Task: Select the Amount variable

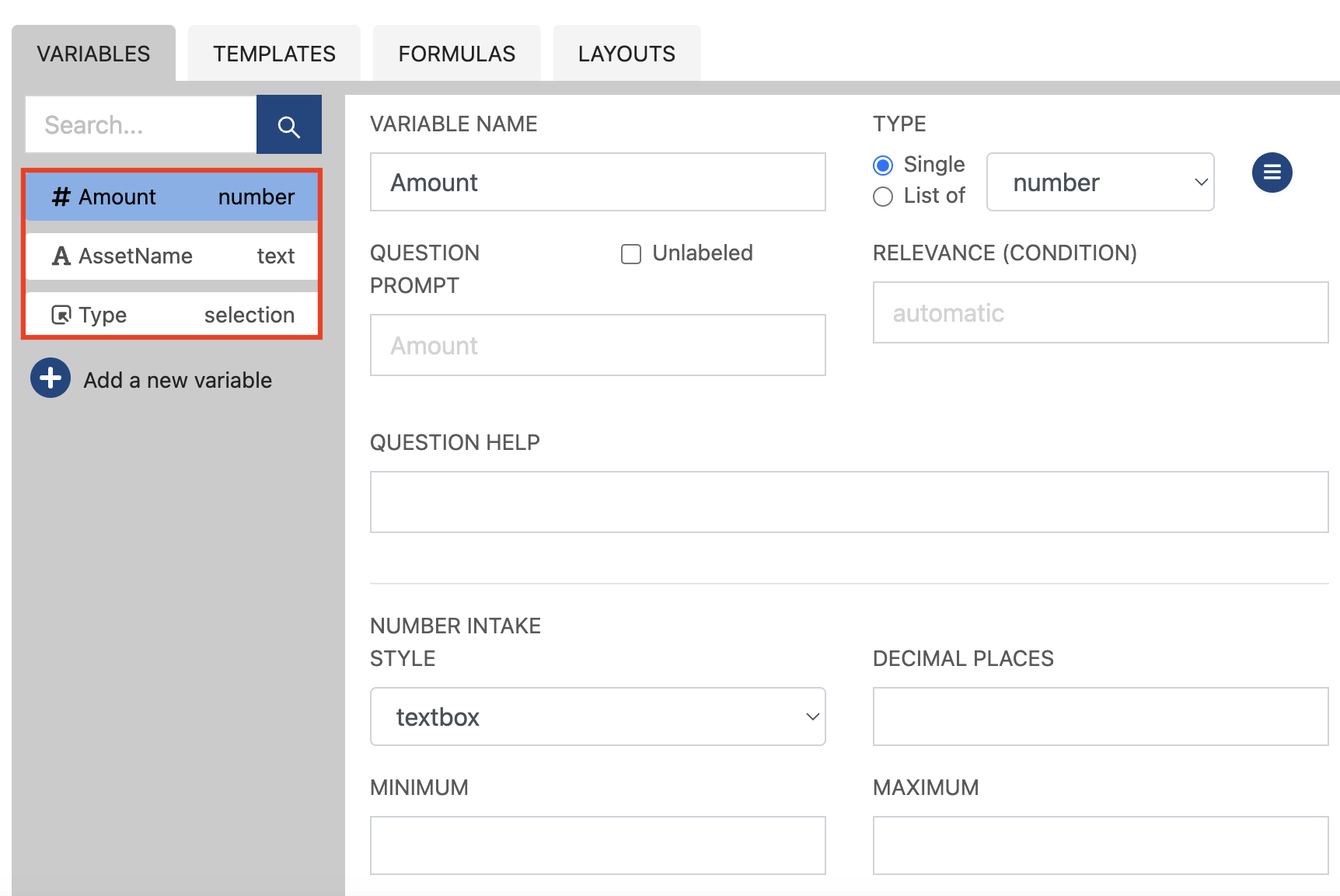Action: pos(171,197)
